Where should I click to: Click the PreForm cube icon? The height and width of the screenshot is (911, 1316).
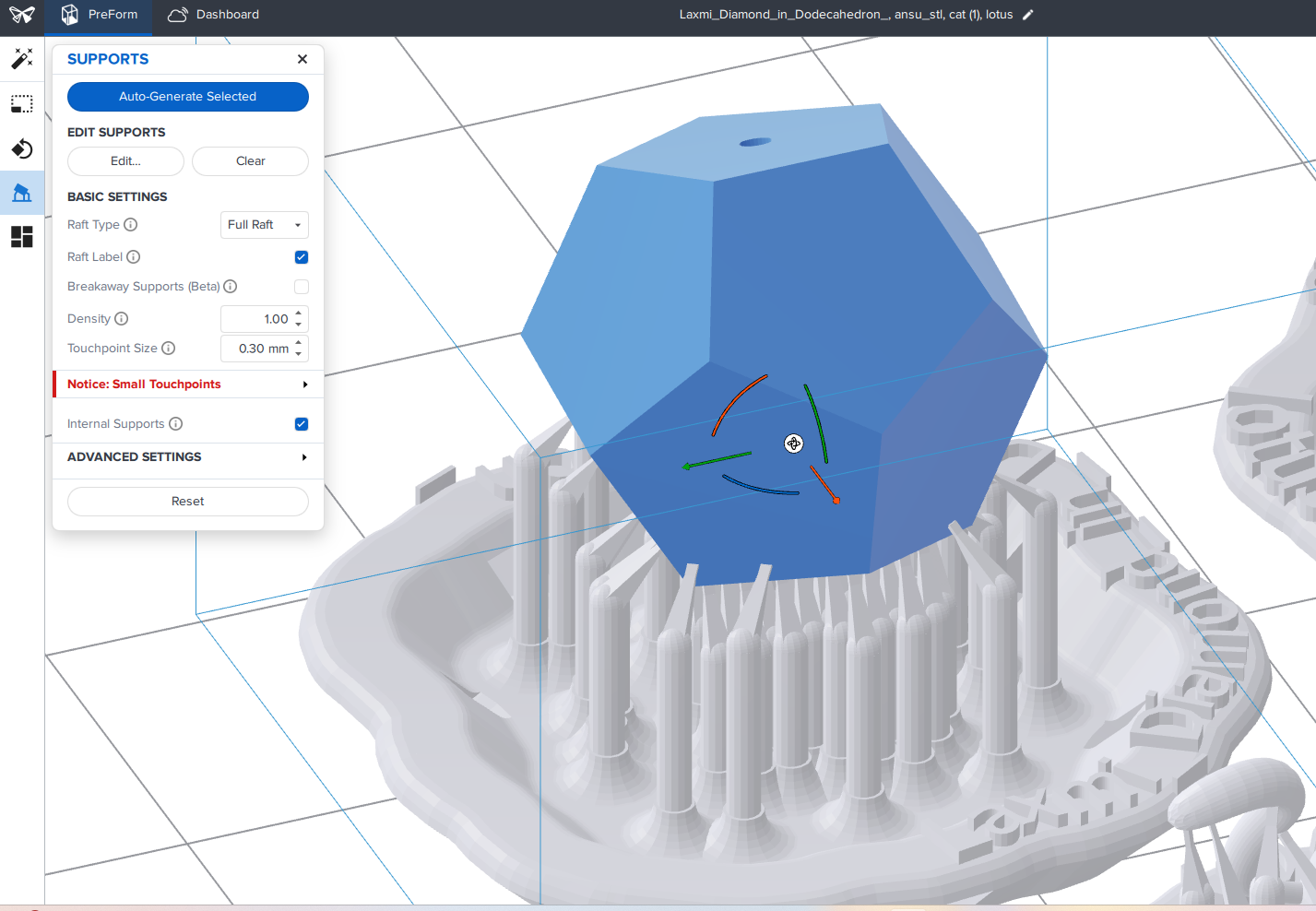[x=70, y=15]
